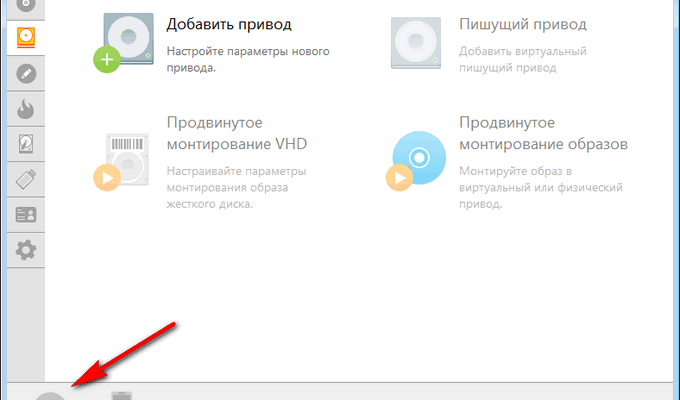680x400 pixels.
Task: Choose the Пишущий привод tile
Action: pyautogui.click(x=489, y=43)
